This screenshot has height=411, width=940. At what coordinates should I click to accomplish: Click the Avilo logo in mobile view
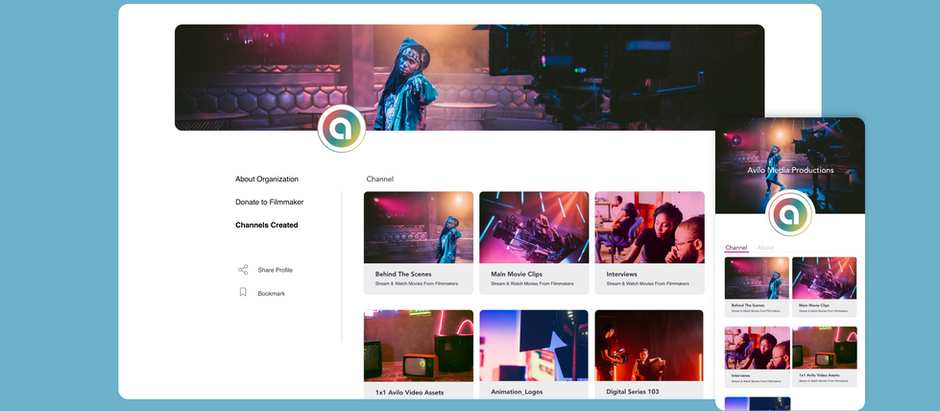(790, 213)
